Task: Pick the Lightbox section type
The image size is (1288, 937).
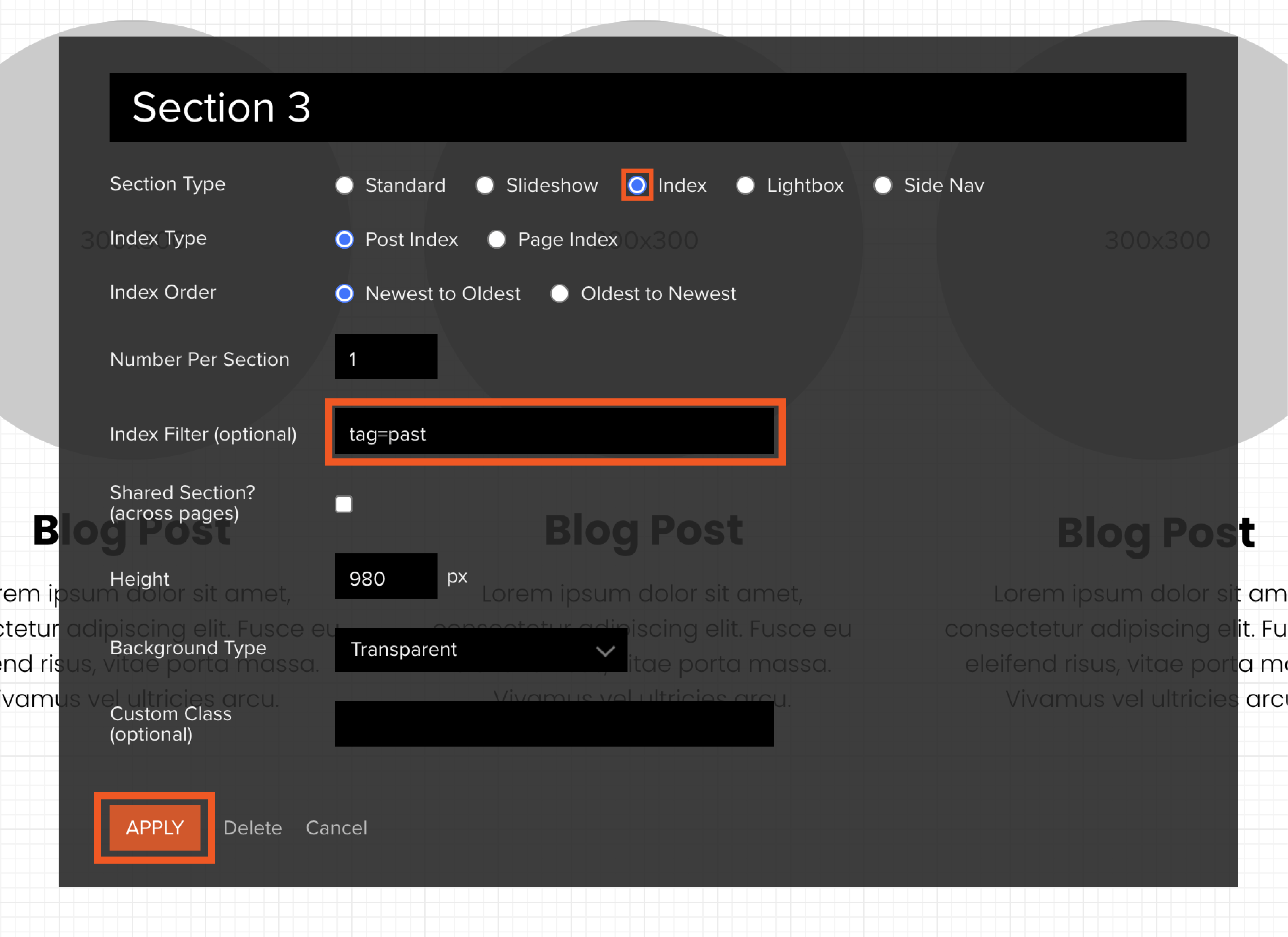Action: click(745, 185)
